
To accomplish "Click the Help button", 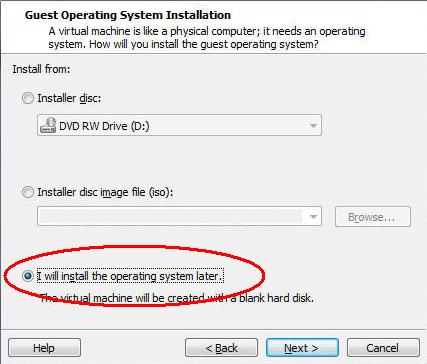I will 44,348.
